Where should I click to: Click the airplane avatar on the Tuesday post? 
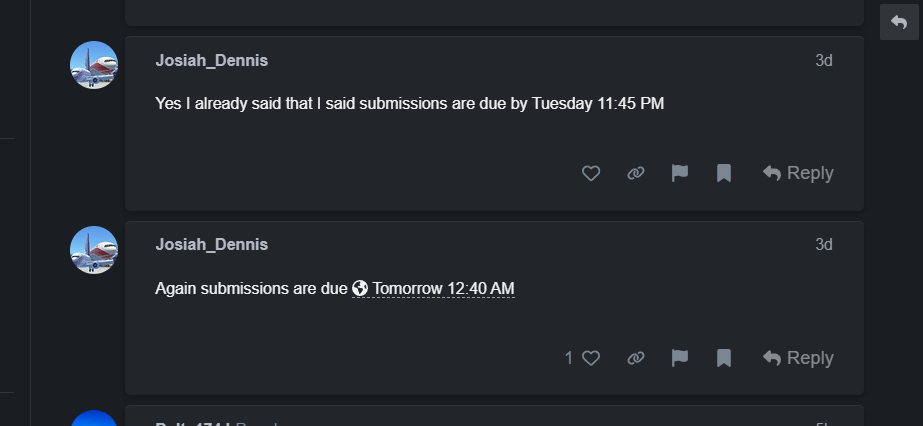click(x=94, y=65)
